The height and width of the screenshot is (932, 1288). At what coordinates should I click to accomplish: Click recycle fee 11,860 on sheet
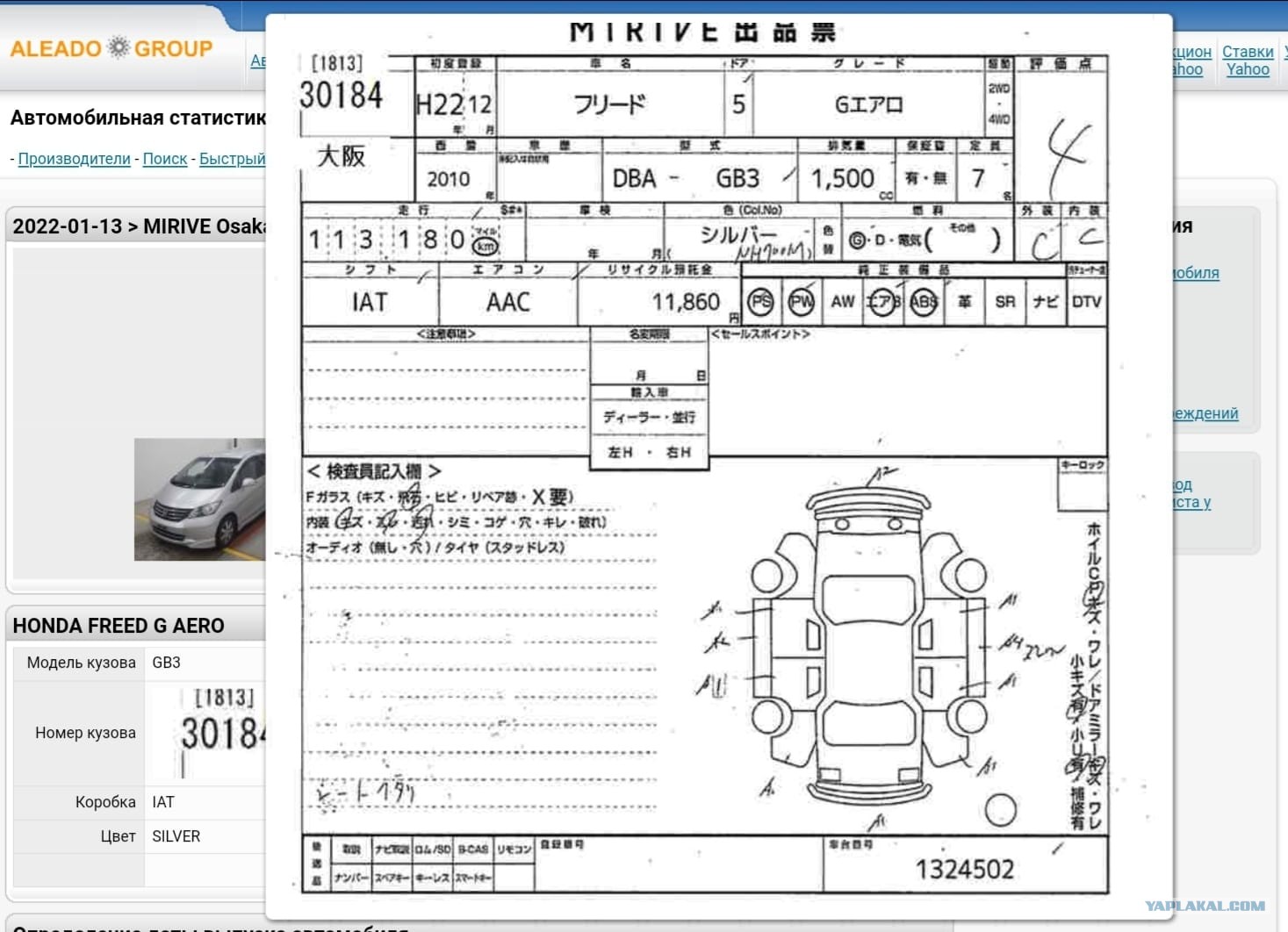pyautogui.click(x=686, y=302)
